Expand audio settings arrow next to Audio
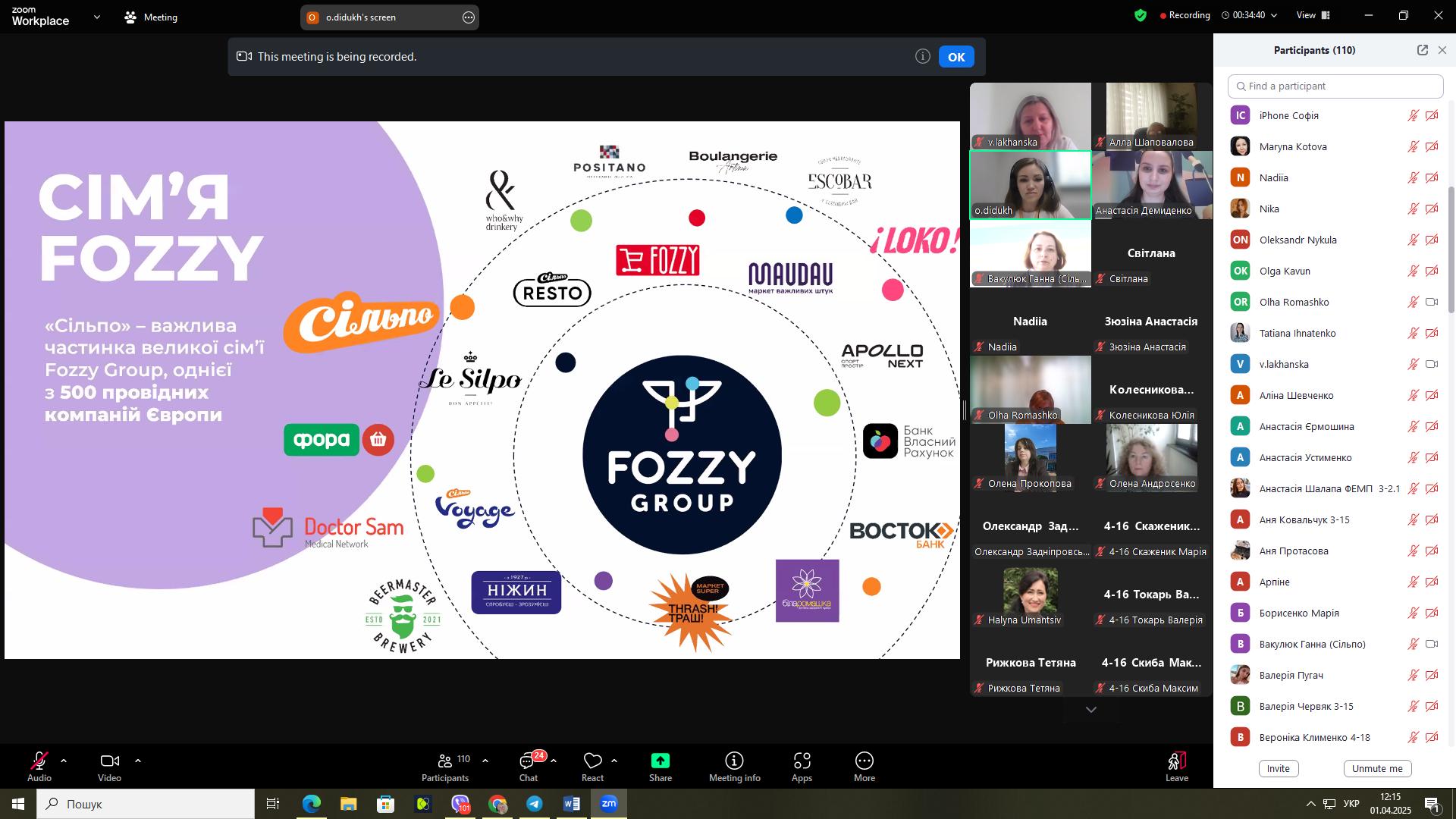The image size is (1456, 819). click(64, 761)
